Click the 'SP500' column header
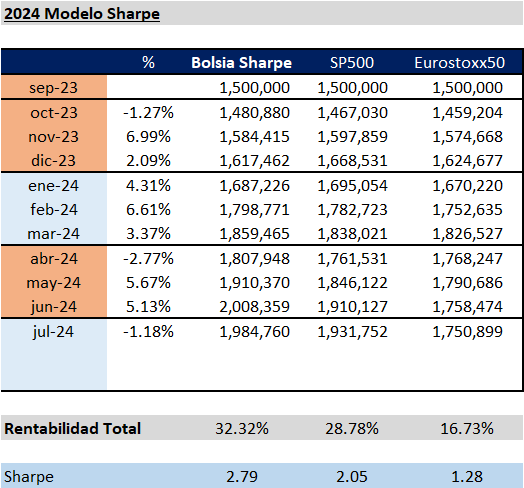524x488 pixels. pos(352,63)
